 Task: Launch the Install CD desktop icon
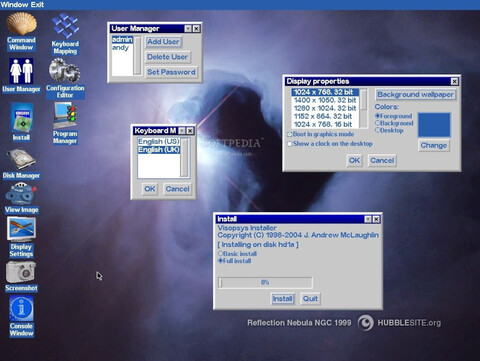[22, 118]
